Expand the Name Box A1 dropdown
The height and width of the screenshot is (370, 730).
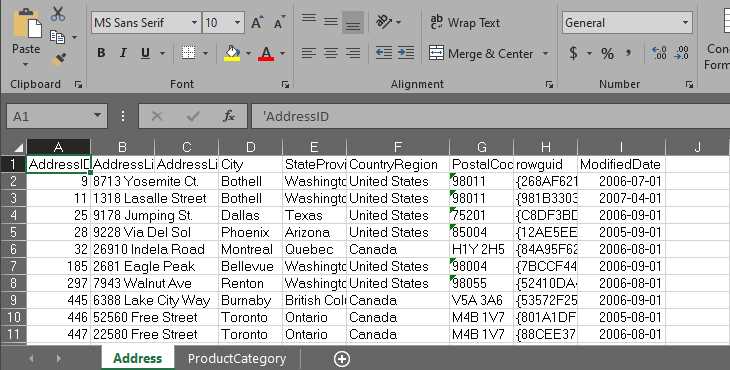tap(97, 116)
